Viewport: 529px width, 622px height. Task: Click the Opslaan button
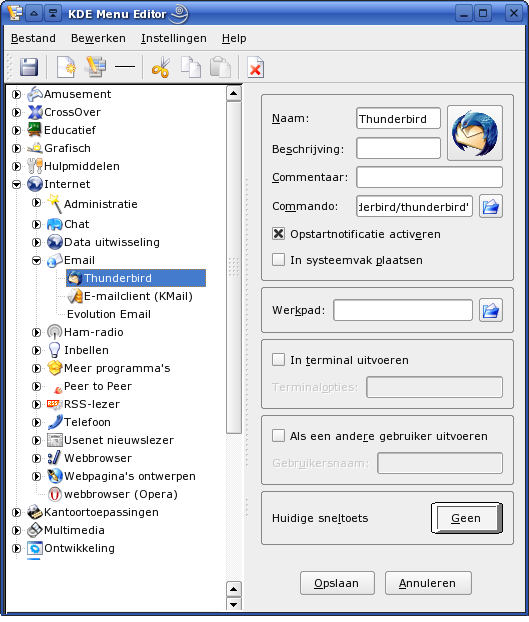337,583
